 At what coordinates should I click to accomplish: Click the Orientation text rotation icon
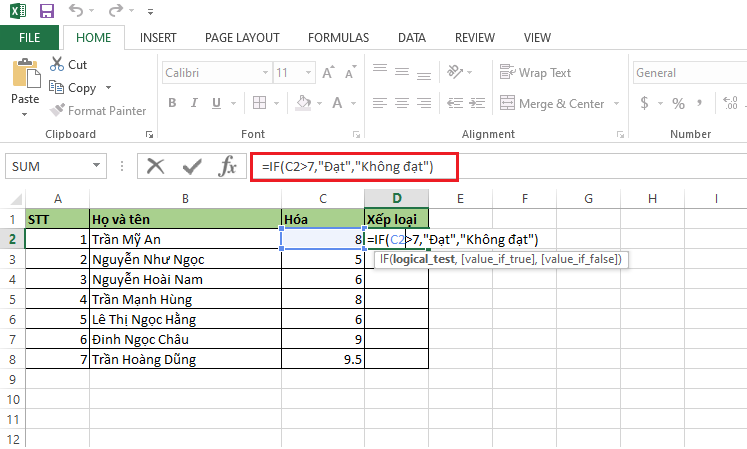(x=455, y=72)
